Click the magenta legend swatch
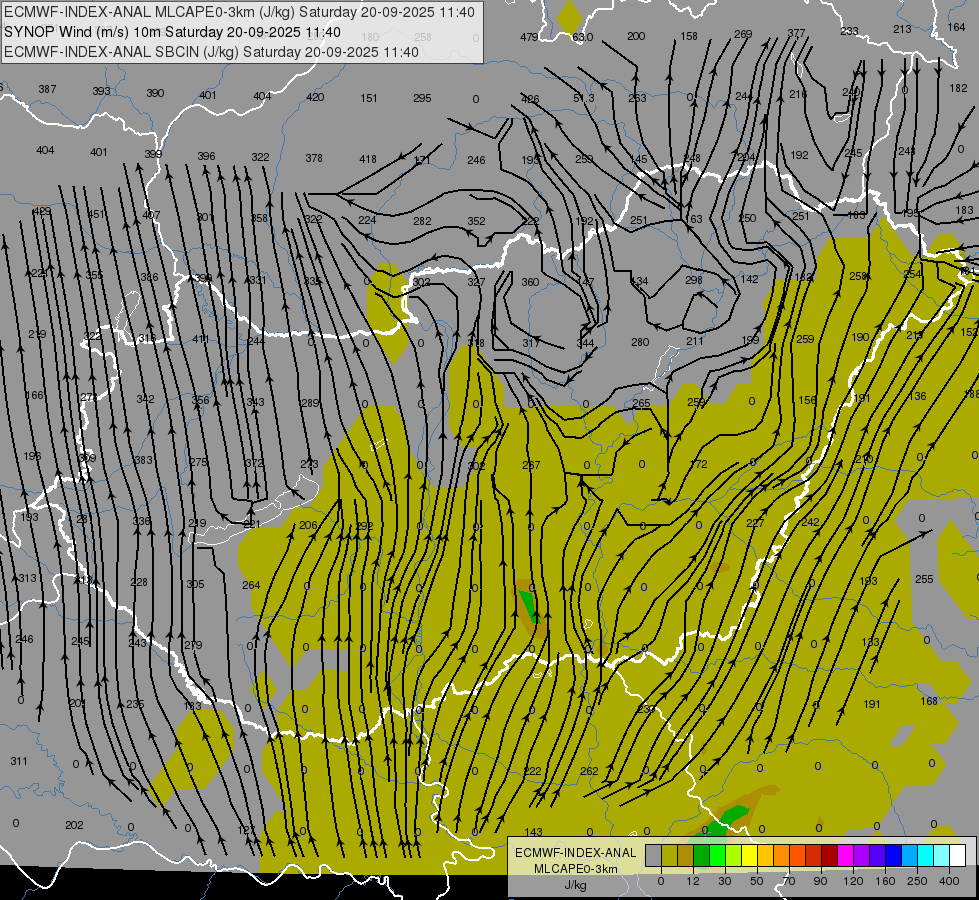The width and height of the screenshot is (979, 900). coord(845,855)
